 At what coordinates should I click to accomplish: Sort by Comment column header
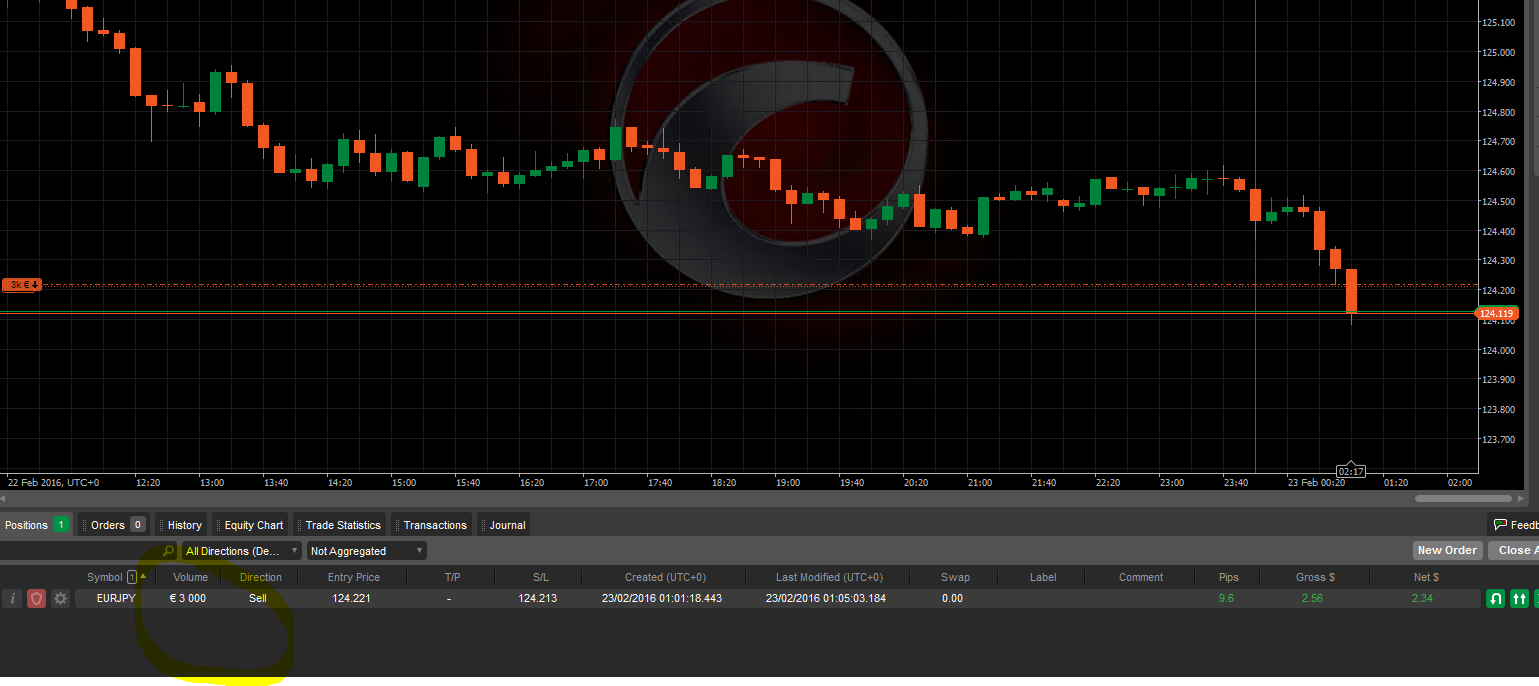[1141, 577]
